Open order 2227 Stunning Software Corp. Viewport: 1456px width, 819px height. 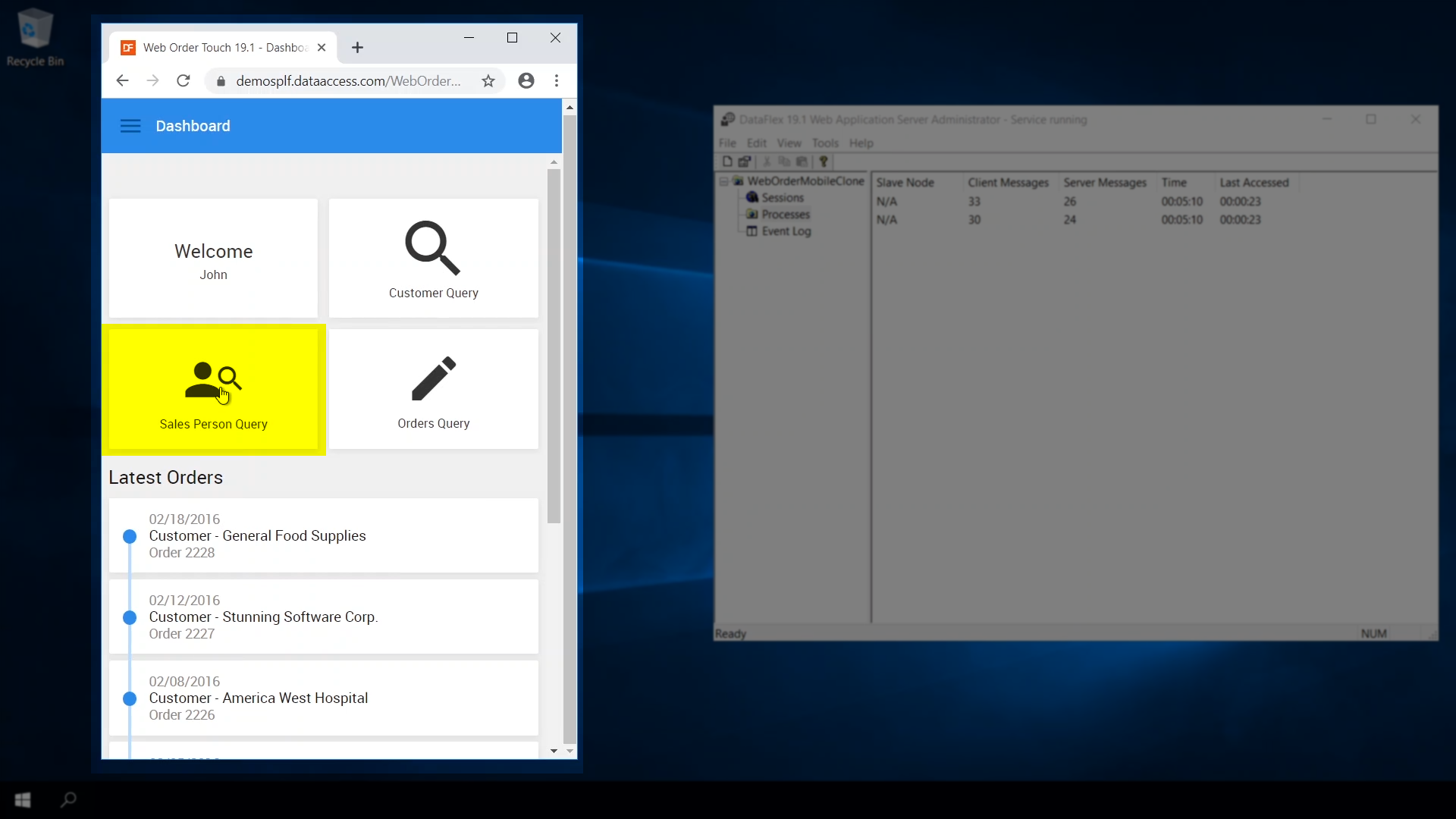point(324,617)
